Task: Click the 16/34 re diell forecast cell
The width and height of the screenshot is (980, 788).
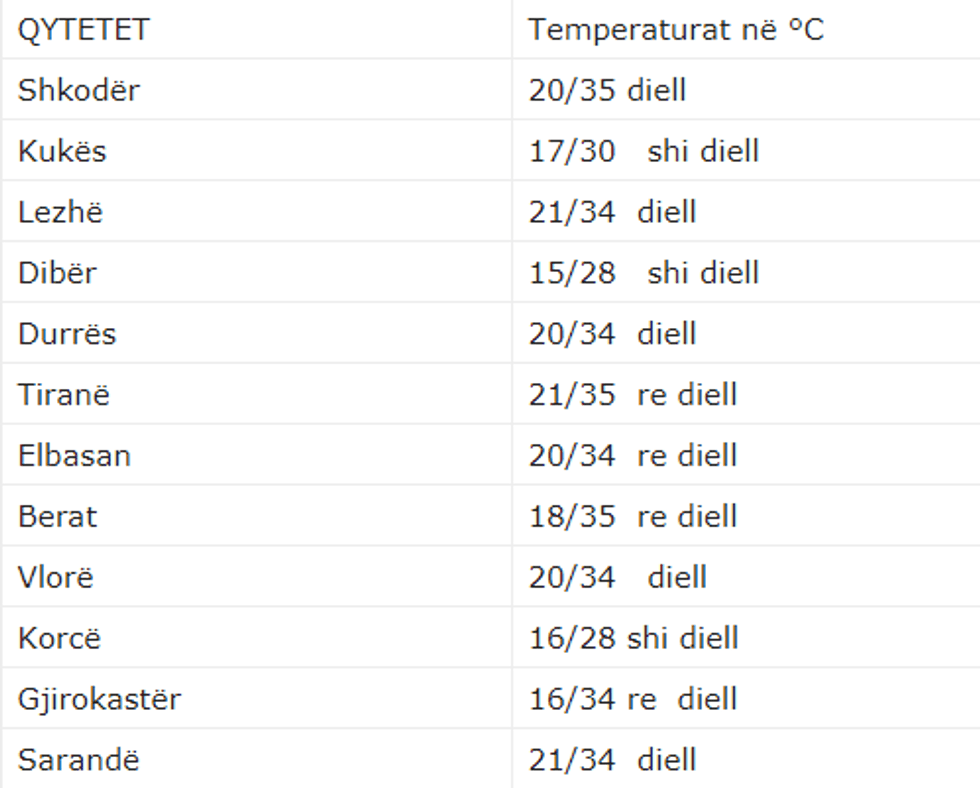Action: (632, 700)
